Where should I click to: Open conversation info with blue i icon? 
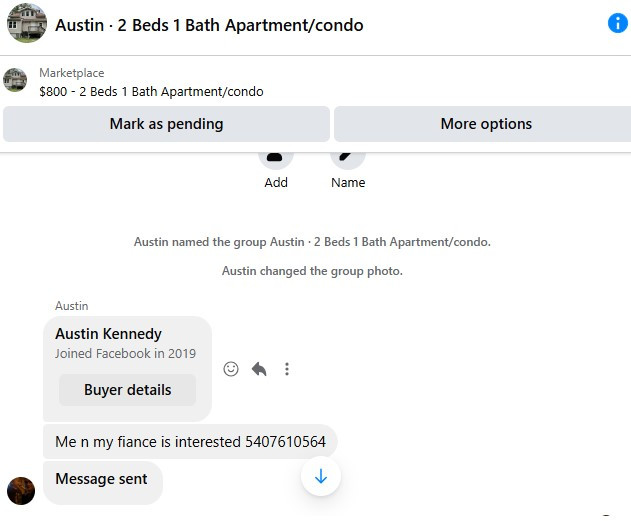point(618,23)
